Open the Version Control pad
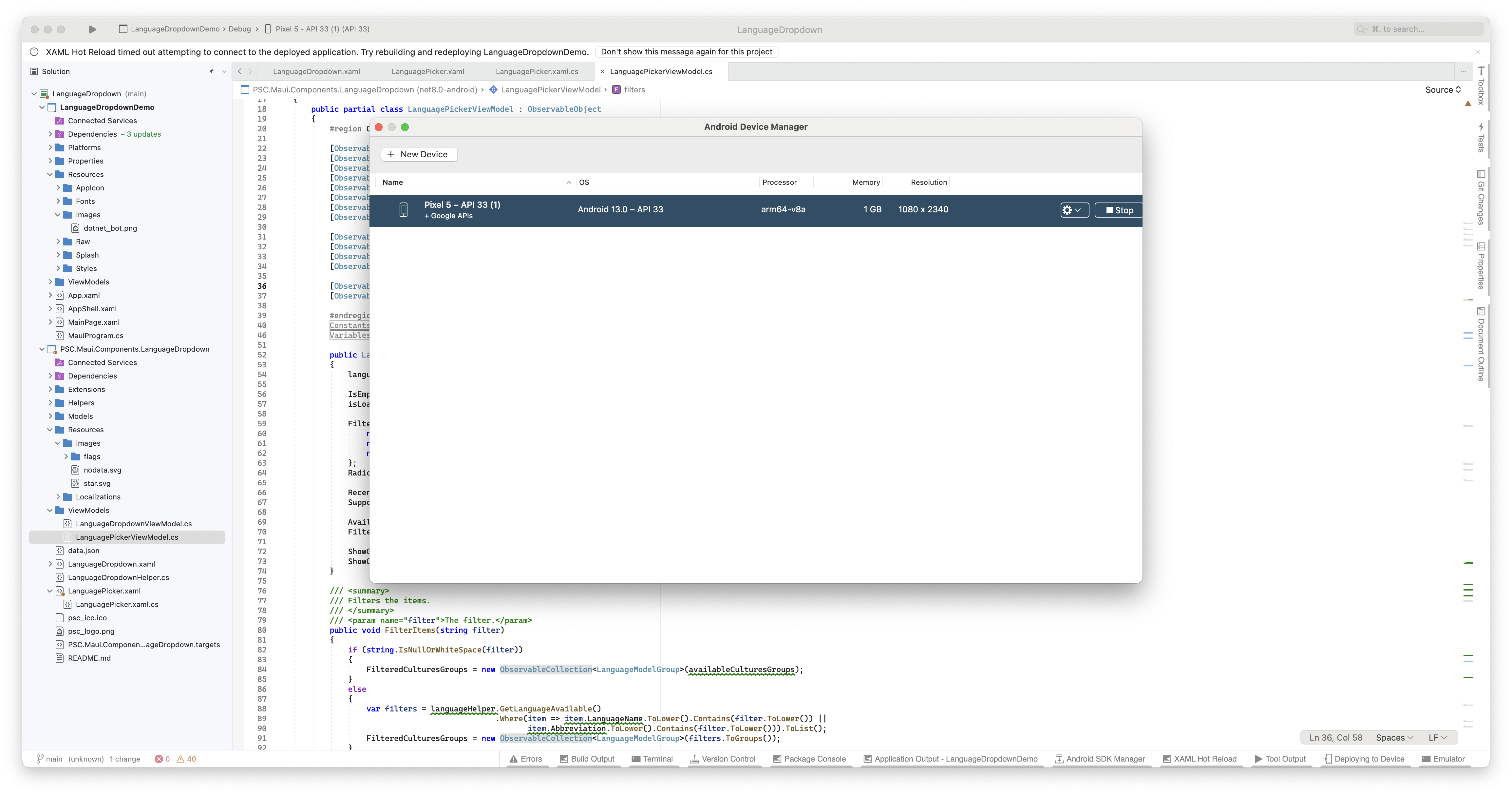 pyautogui.click(x=723, y=759)
